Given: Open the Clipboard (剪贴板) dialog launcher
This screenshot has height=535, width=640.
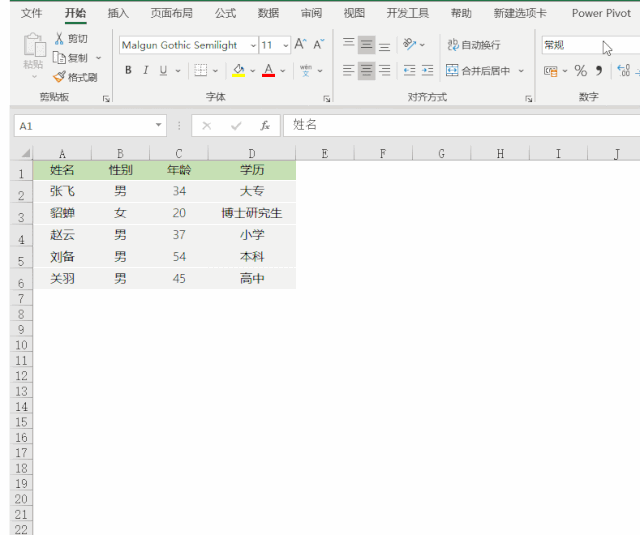Looking at the screenshot, I should [106, 98].
